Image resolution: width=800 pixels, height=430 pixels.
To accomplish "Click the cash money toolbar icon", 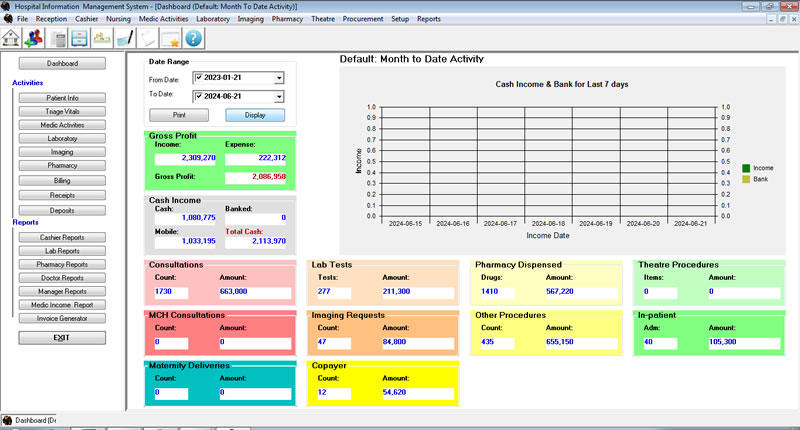I will (102, 39).
